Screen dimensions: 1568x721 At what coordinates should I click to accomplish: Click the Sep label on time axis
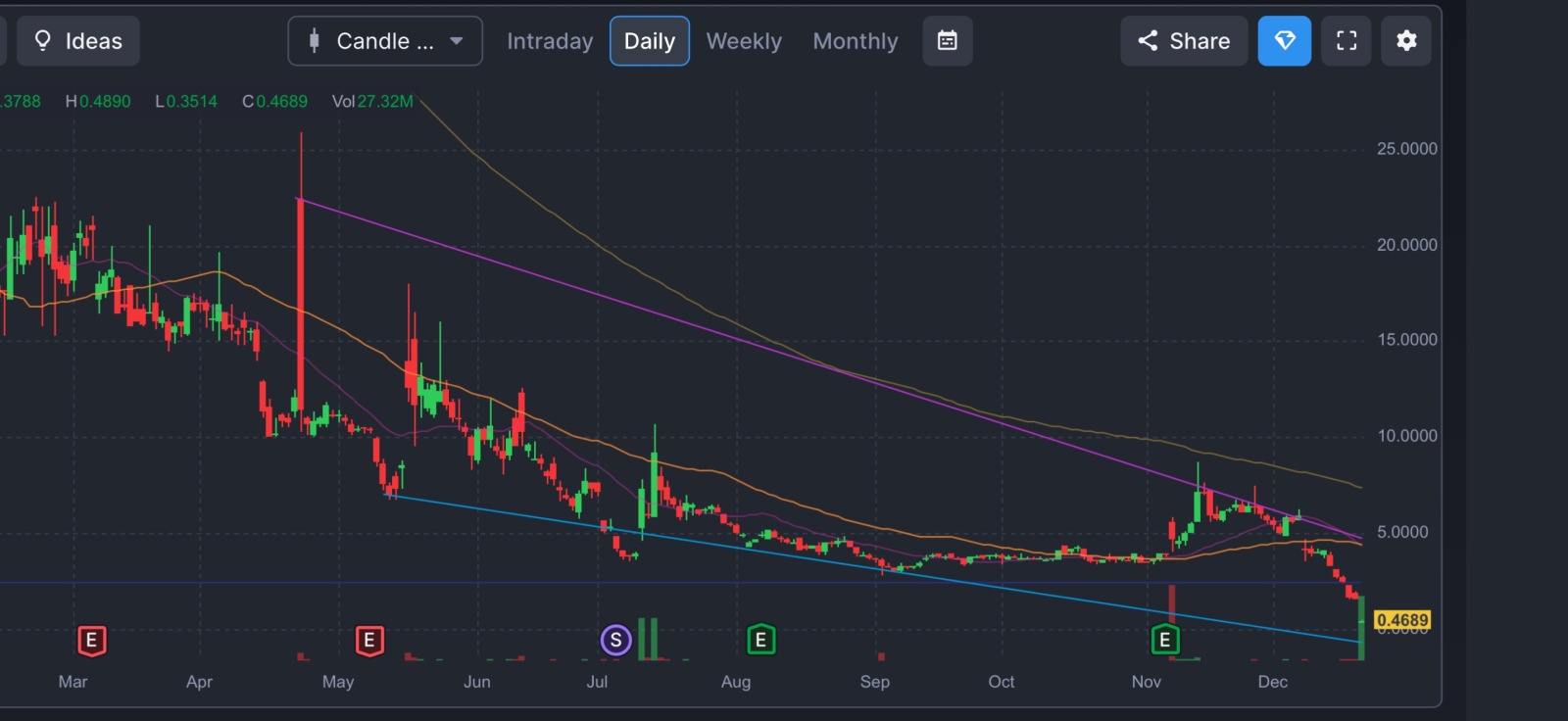point(875,682)
